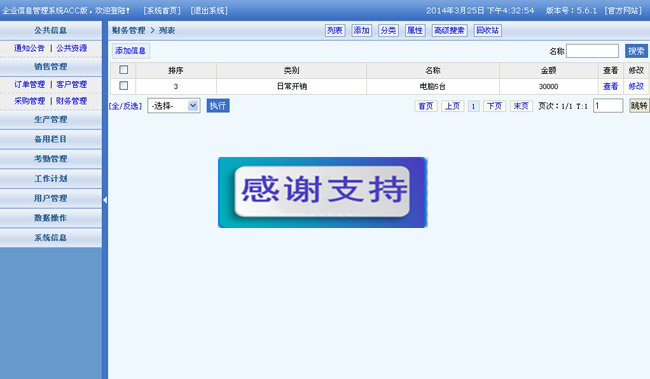Viewport: 650px width, 379px height.
Task: Click the 跳转 button
Action: point(639,106)
